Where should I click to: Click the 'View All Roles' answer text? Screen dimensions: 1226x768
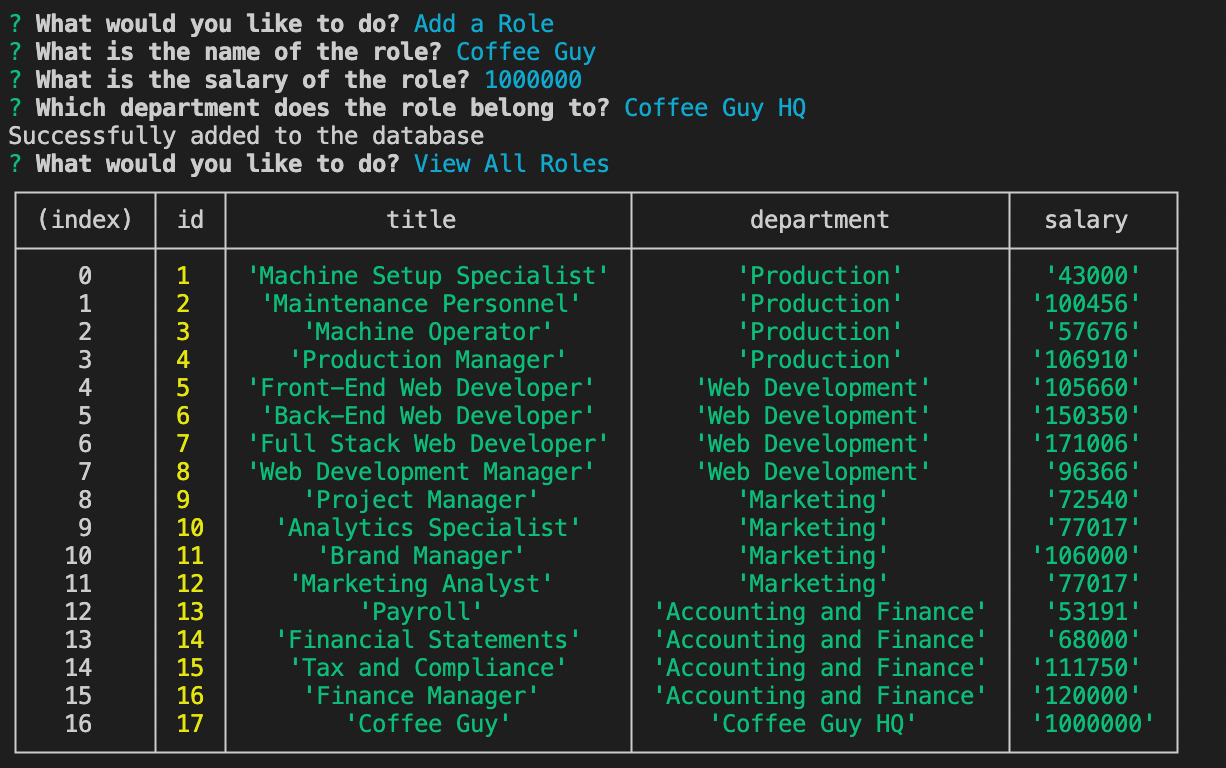(511, 164)
